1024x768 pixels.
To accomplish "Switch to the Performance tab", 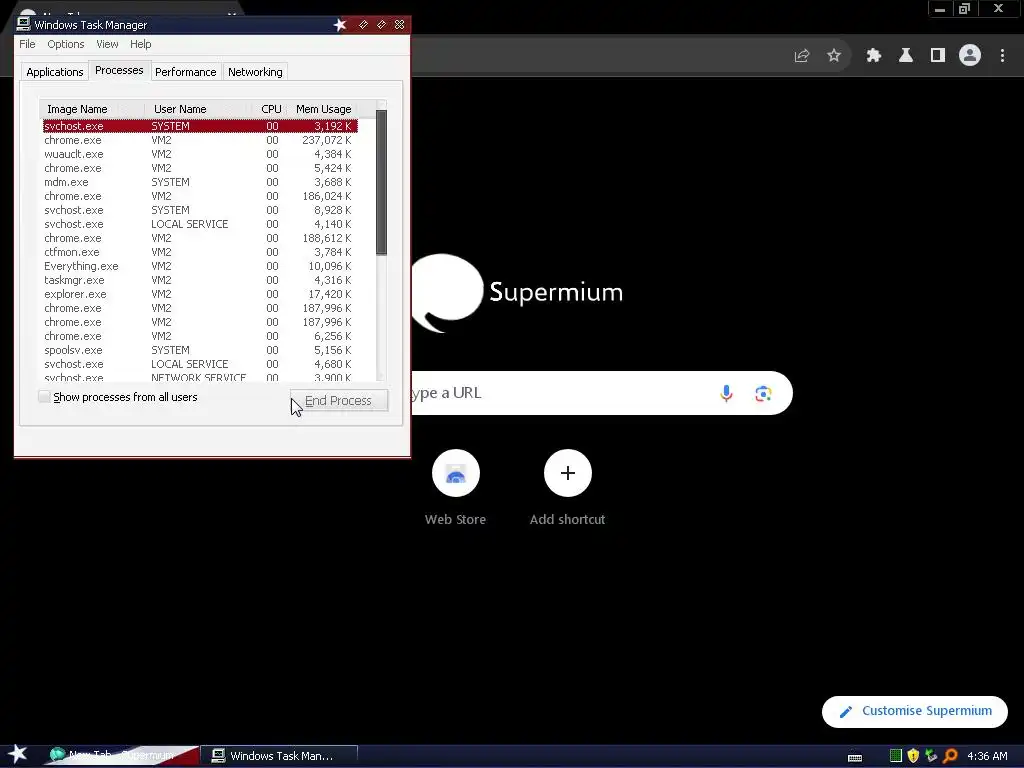I will point(185,72).
